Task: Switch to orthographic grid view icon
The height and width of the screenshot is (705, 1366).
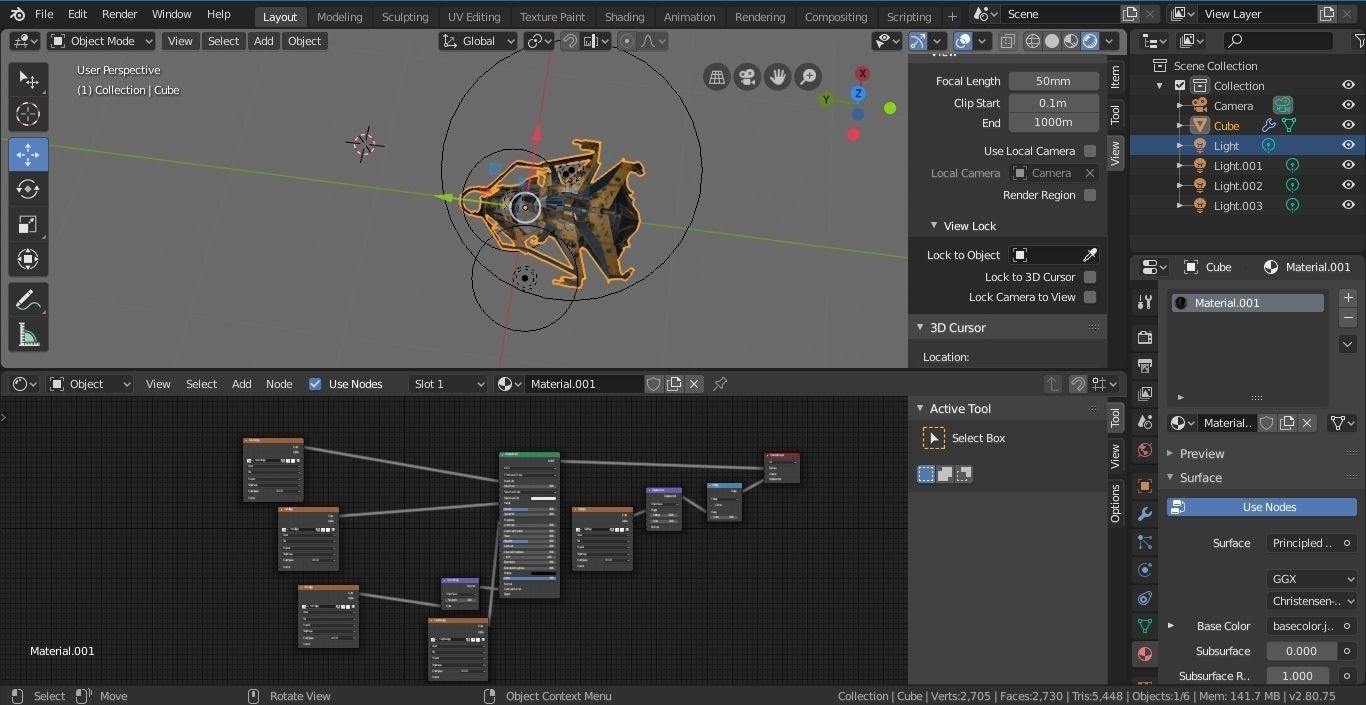Action: pyautogui.click(x=717, y=77)
